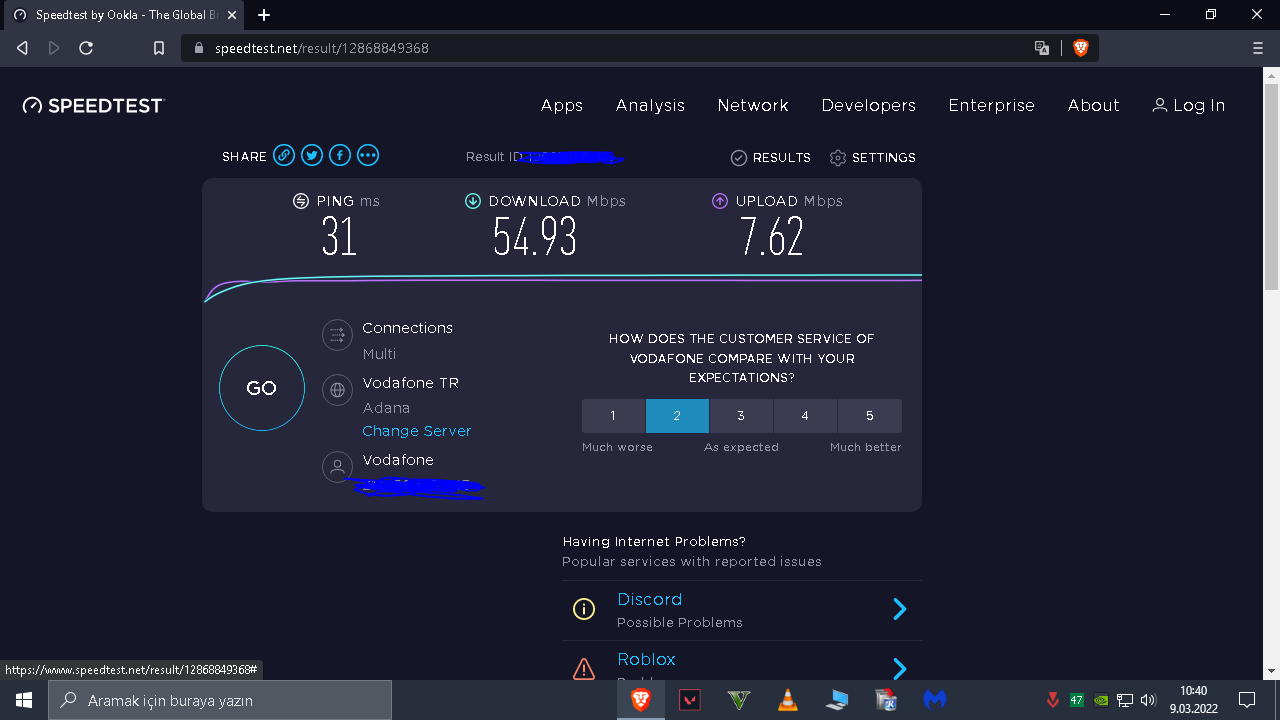View past RESULTS
Viewport: 1280px width, 720px height.
pyautogui.click(x=771, y=157)
